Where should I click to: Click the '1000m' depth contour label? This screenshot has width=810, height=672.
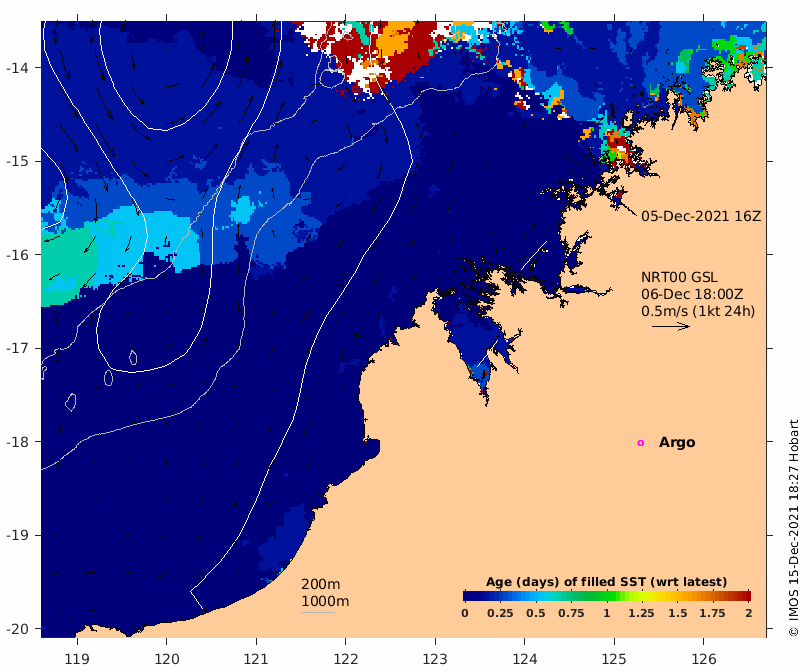pos(325,601)
